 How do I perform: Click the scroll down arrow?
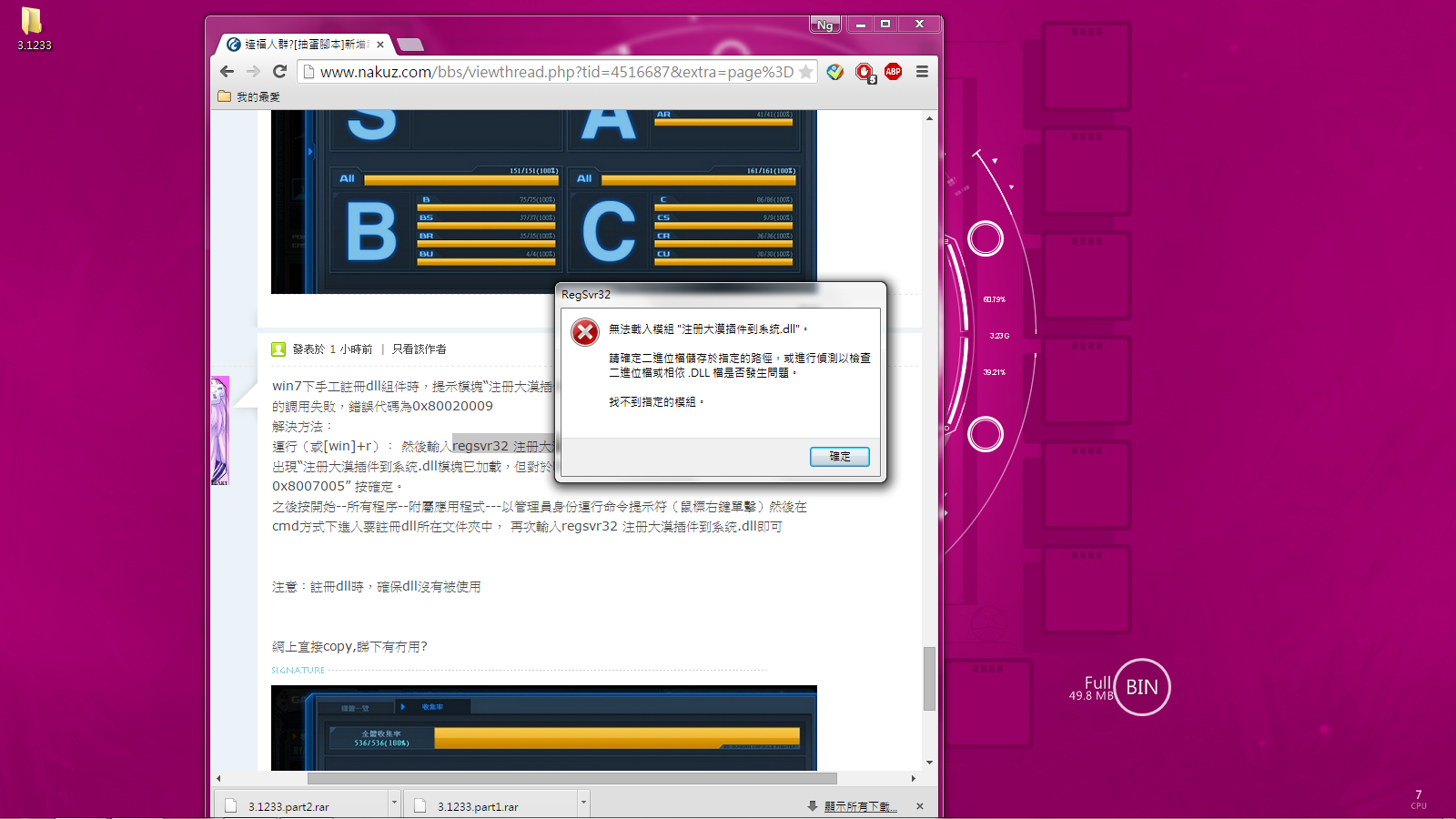pyautogui.click(x=929, y=763)
